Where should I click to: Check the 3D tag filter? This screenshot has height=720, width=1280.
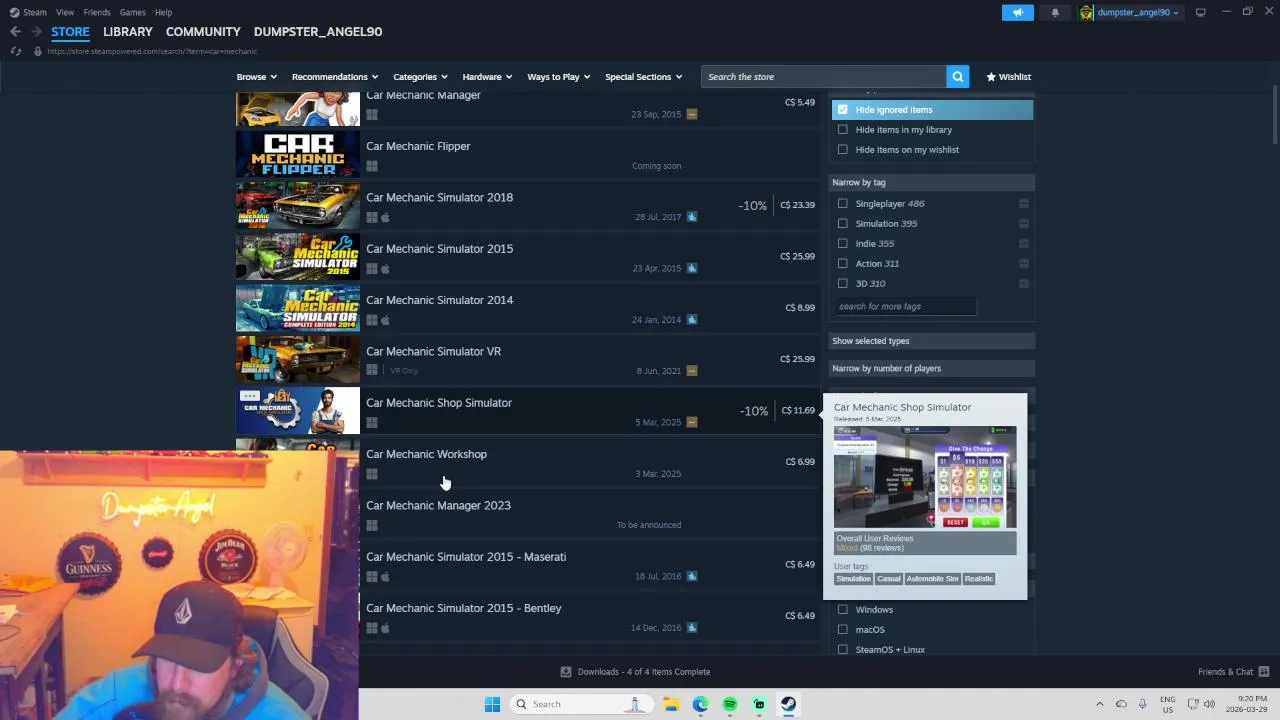point(843,283)
